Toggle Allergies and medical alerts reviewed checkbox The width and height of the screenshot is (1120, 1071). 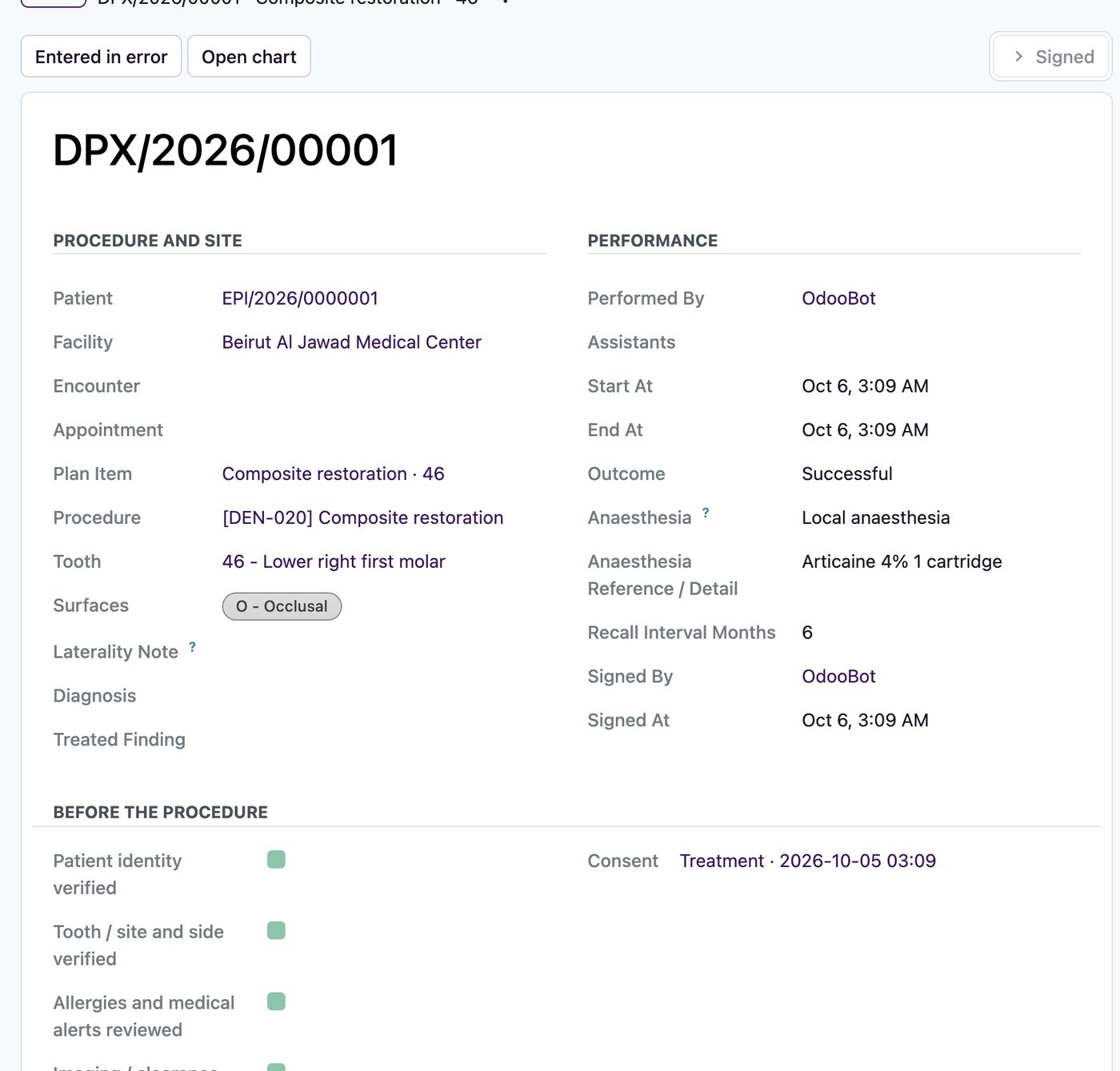point(276,1002)
